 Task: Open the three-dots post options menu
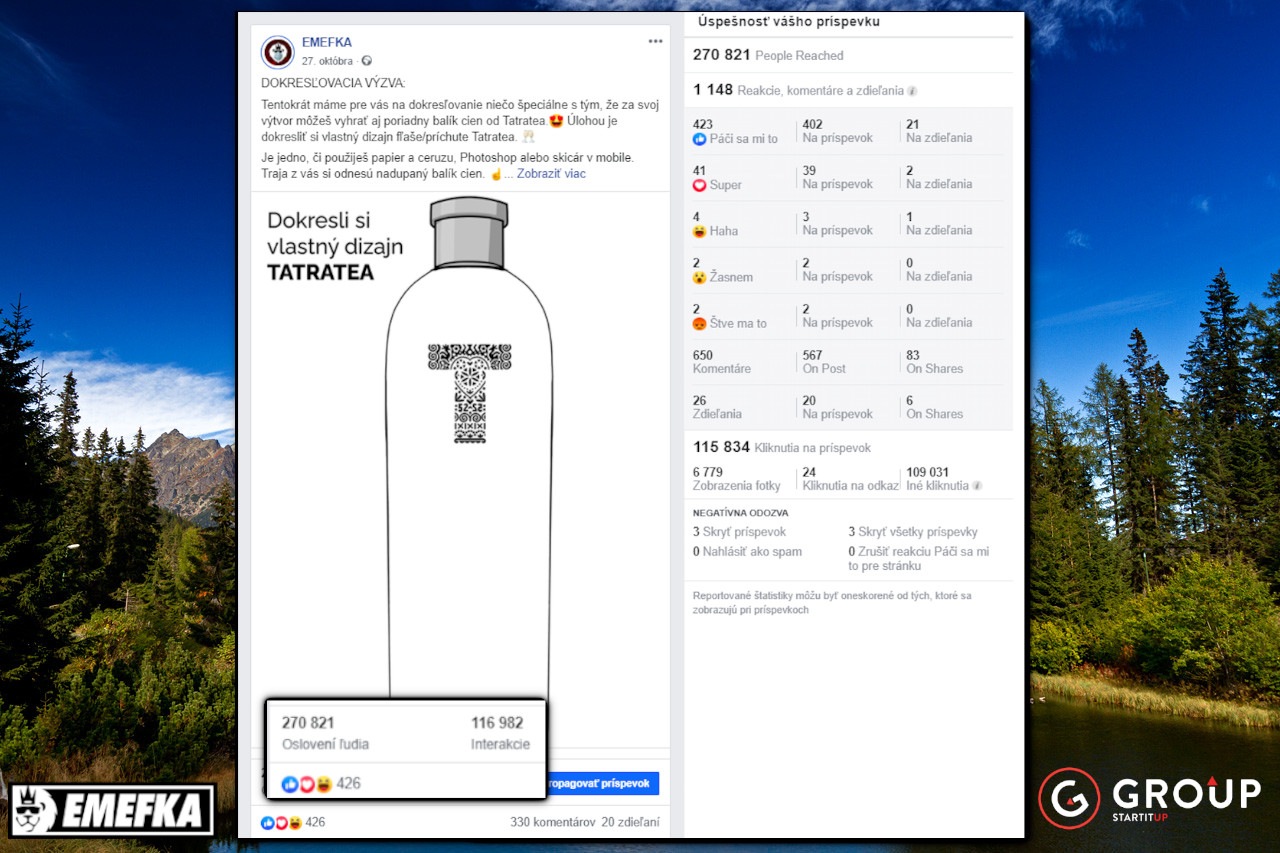[655, 41]
